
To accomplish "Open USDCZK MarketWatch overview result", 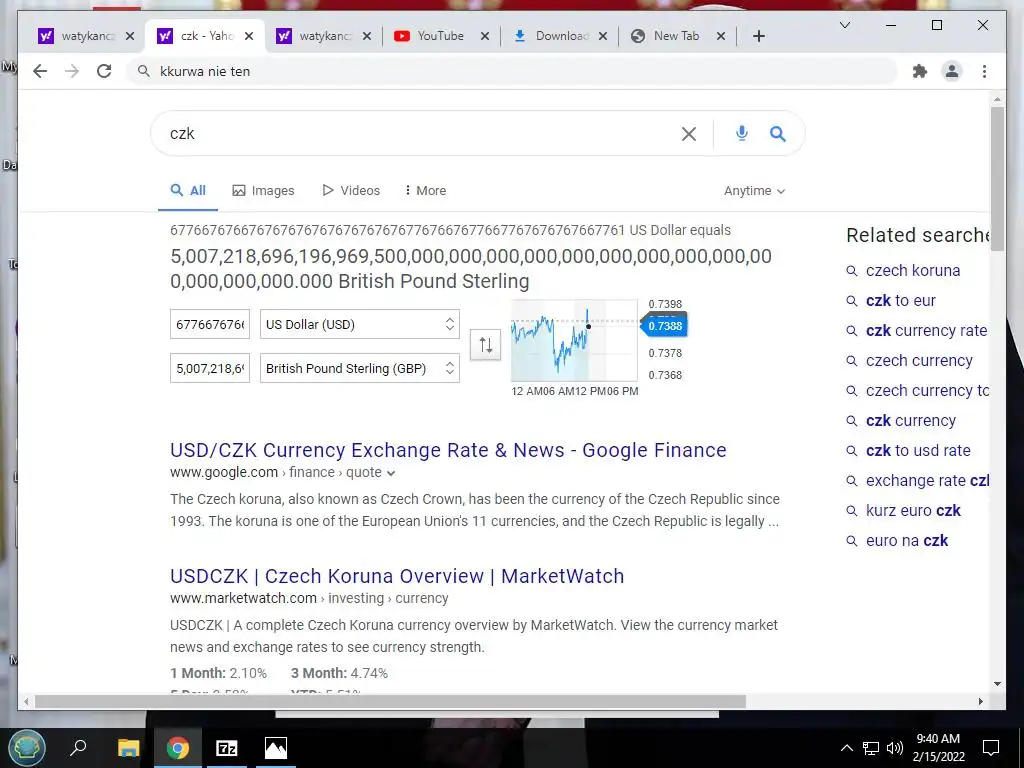I will pos(397,576).
